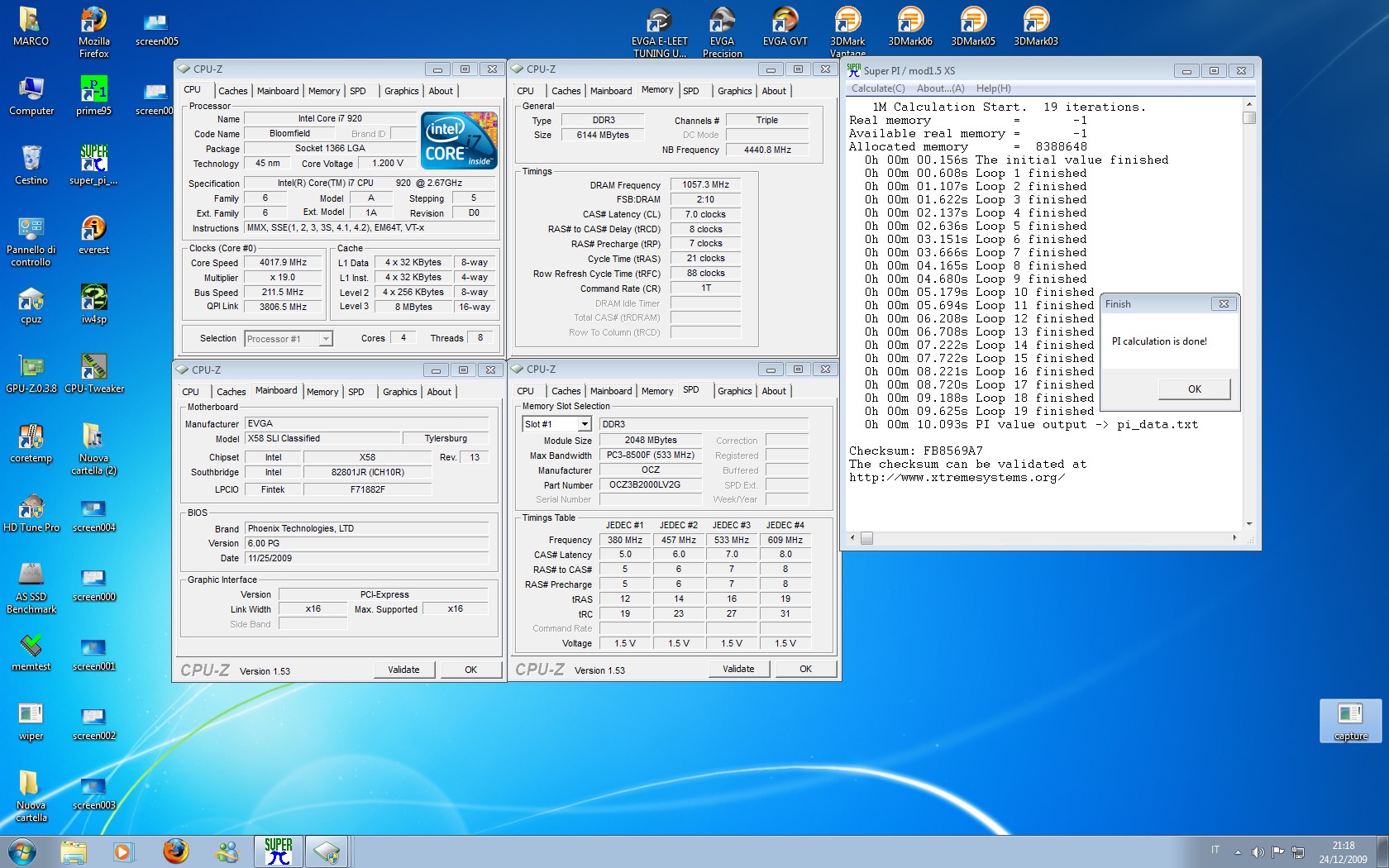Open Mainboard tab in top-left CPU-Z

click(278, 91)
